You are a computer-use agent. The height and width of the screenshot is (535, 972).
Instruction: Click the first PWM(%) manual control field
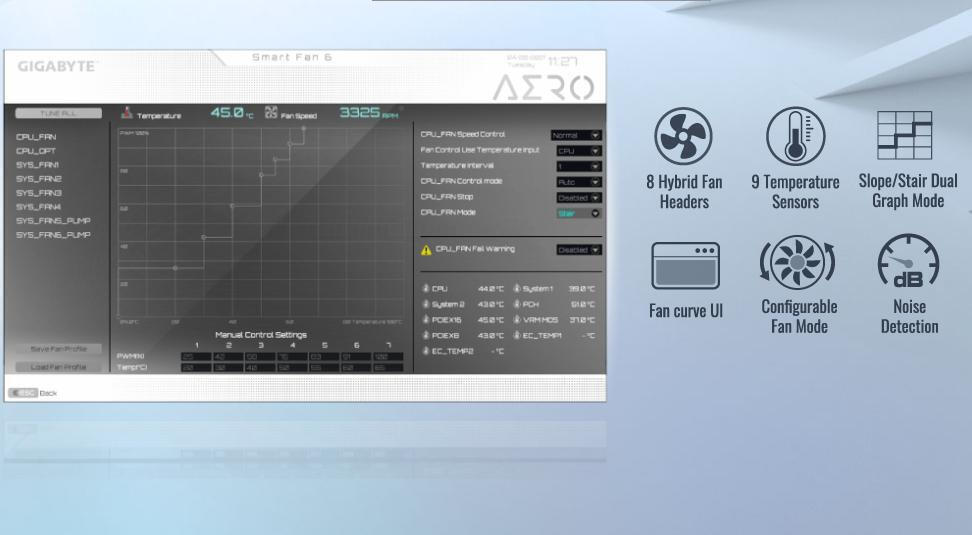click(196, 356)
